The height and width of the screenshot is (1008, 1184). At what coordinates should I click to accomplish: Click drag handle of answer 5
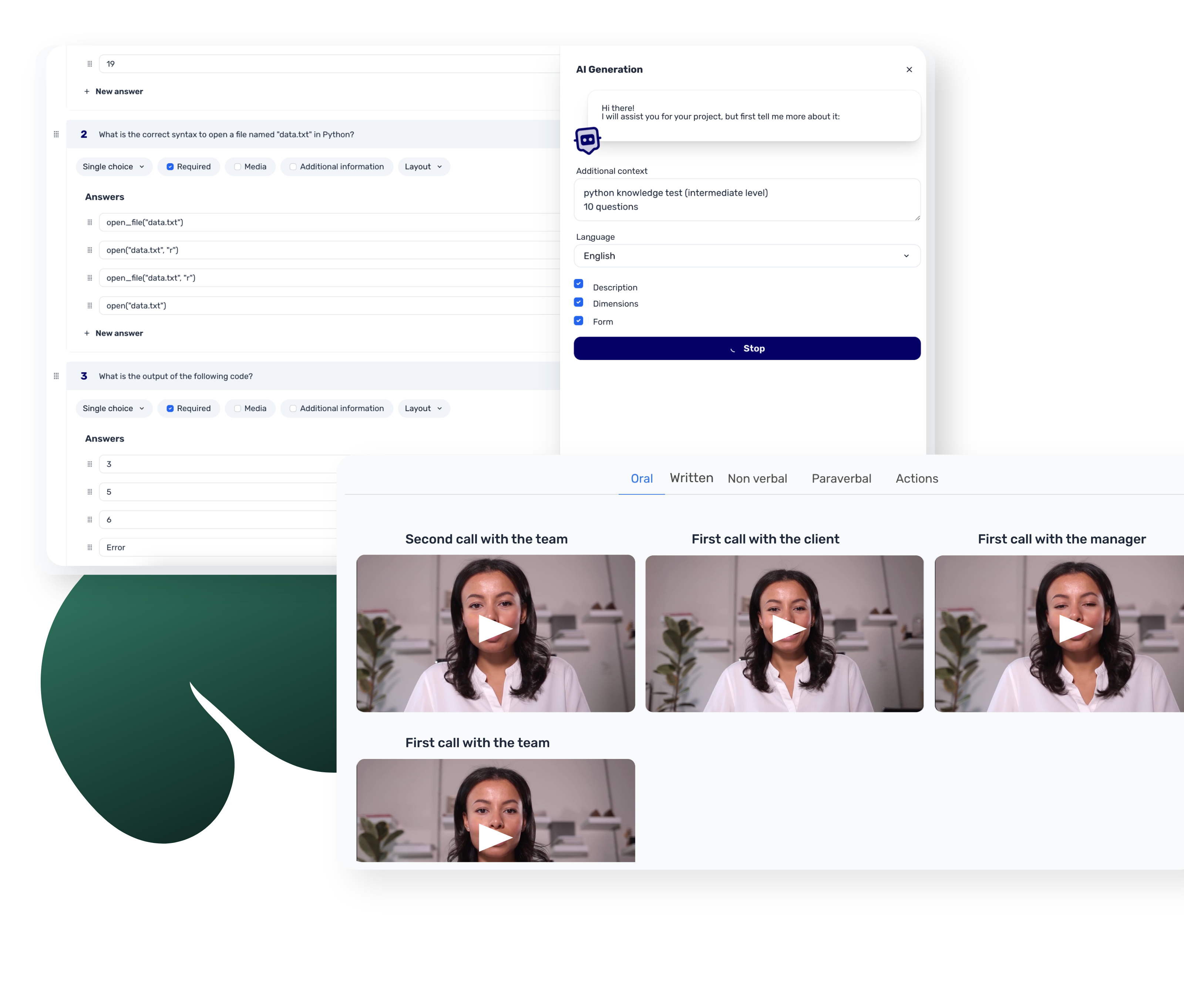90,492
